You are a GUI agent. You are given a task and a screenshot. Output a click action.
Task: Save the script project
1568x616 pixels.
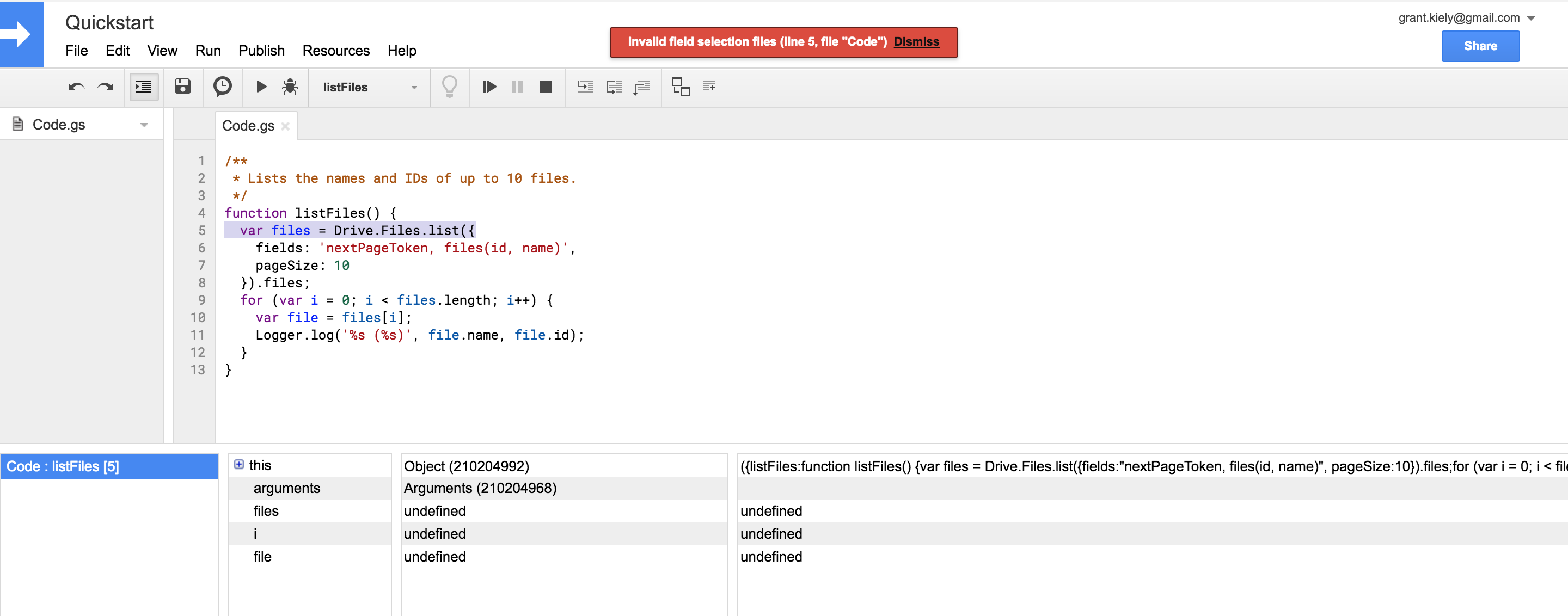(182, 87)
